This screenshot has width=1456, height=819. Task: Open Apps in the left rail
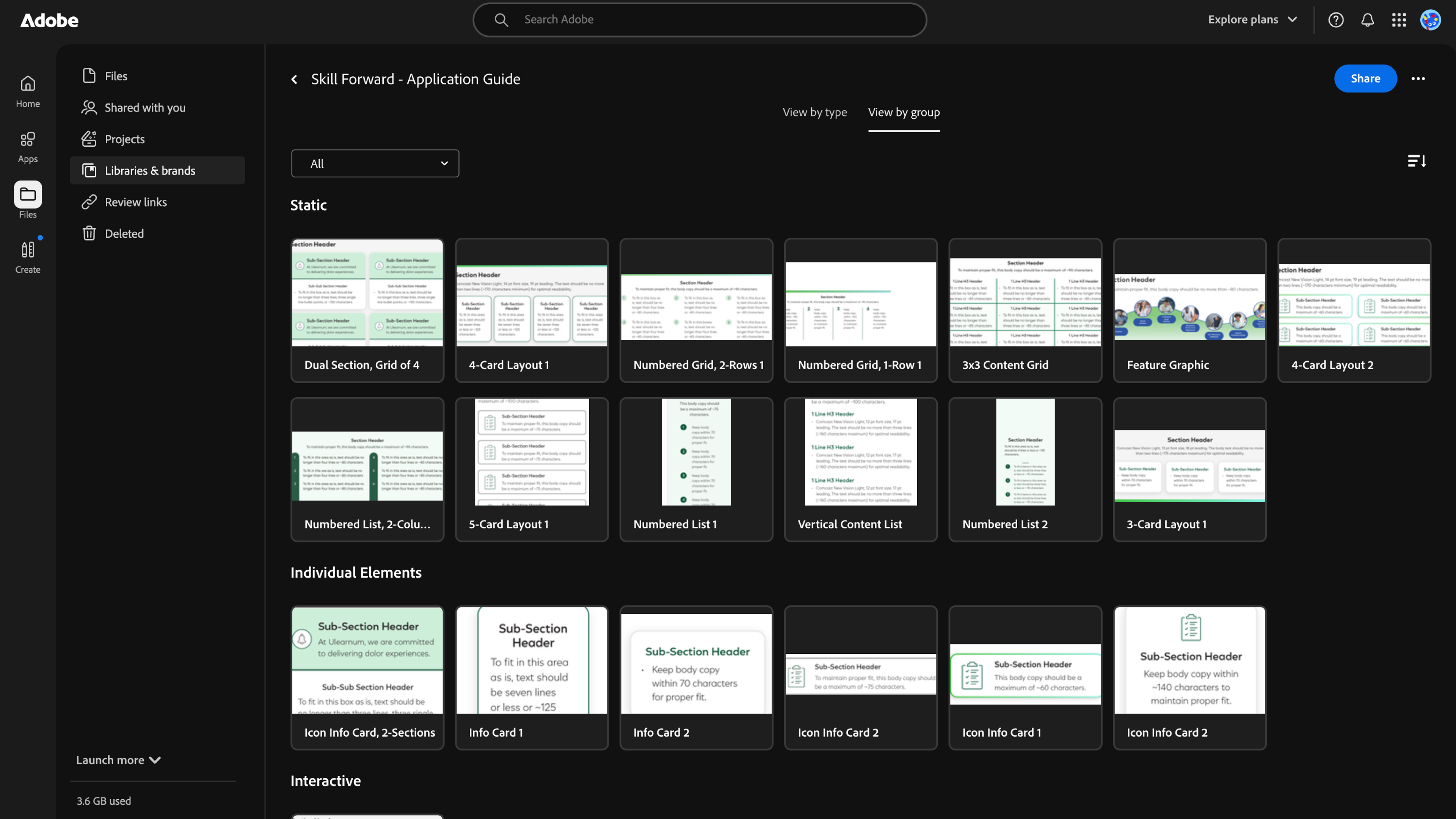28,147
